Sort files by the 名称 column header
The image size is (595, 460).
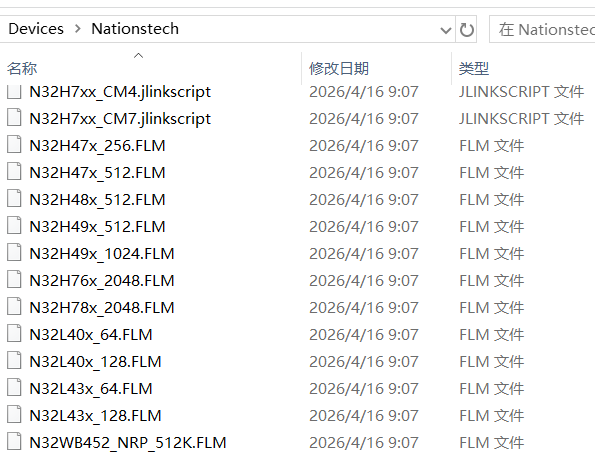click(x=22, y=69)
